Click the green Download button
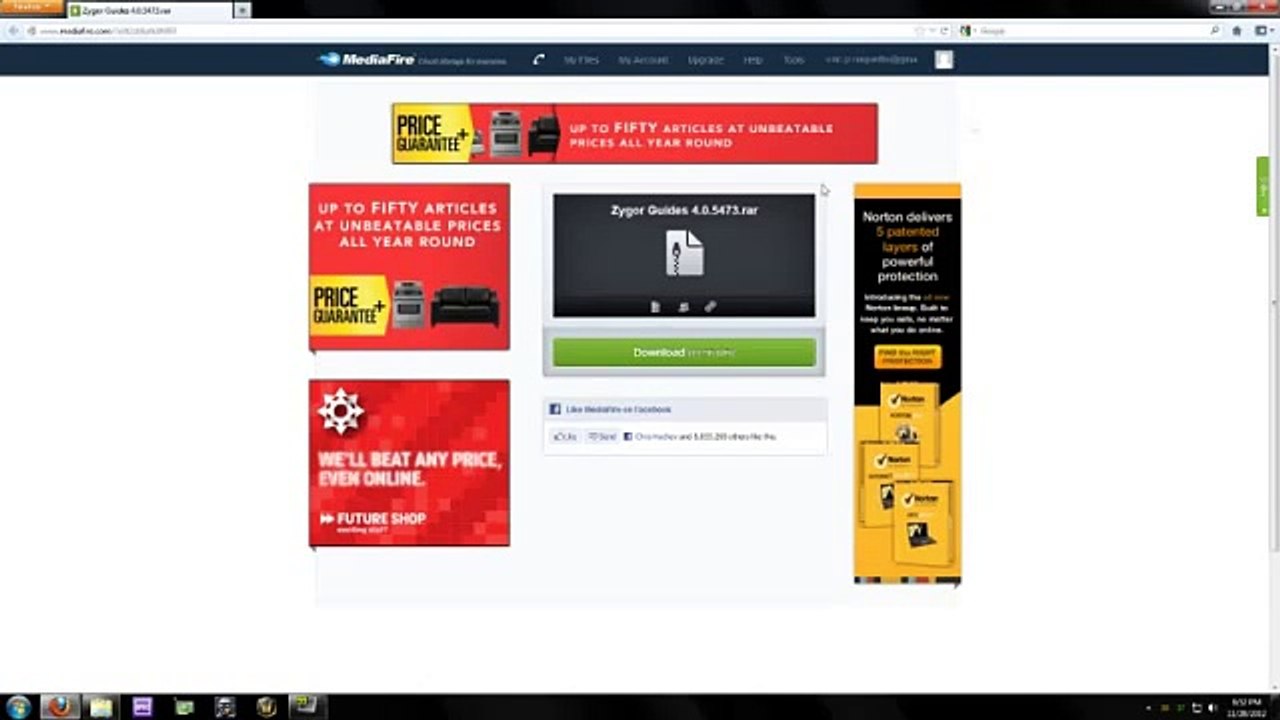 [x=684, y=352]
